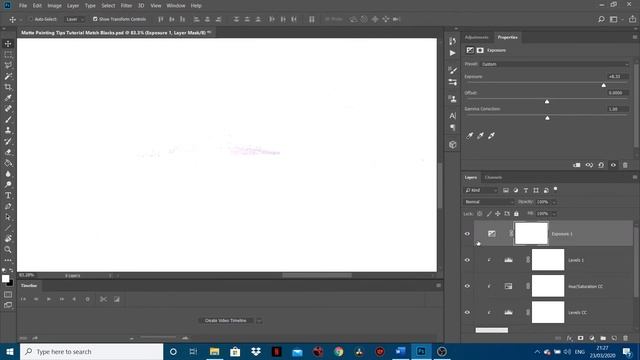Click the Windows search box

point(91,351)
